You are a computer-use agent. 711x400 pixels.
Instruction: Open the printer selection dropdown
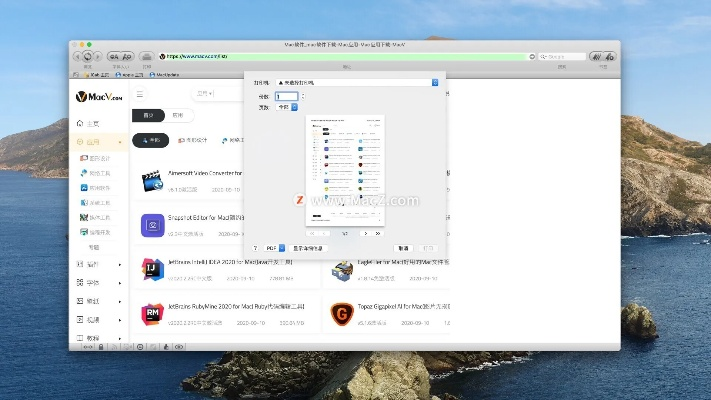click(x=357, y=82)
